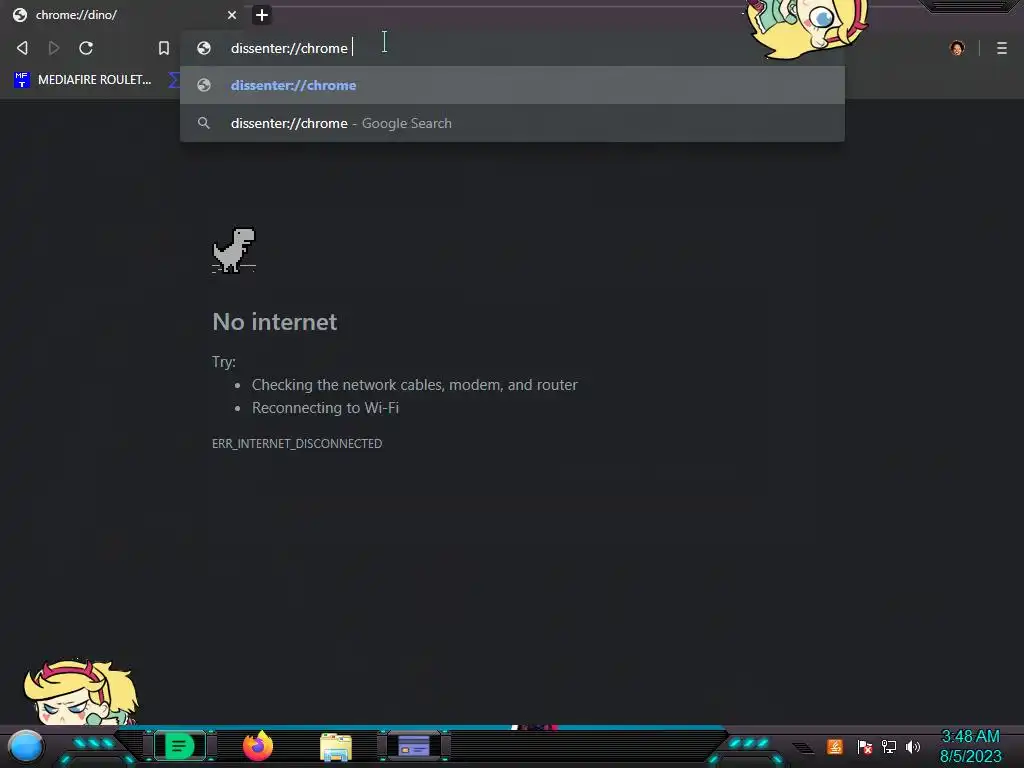Click the clock showing 3:48 AM

click(x=970, y=737)
